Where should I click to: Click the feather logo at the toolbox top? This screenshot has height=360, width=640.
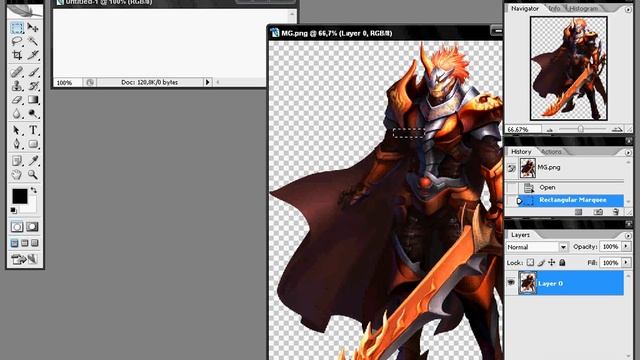[24, 11]
